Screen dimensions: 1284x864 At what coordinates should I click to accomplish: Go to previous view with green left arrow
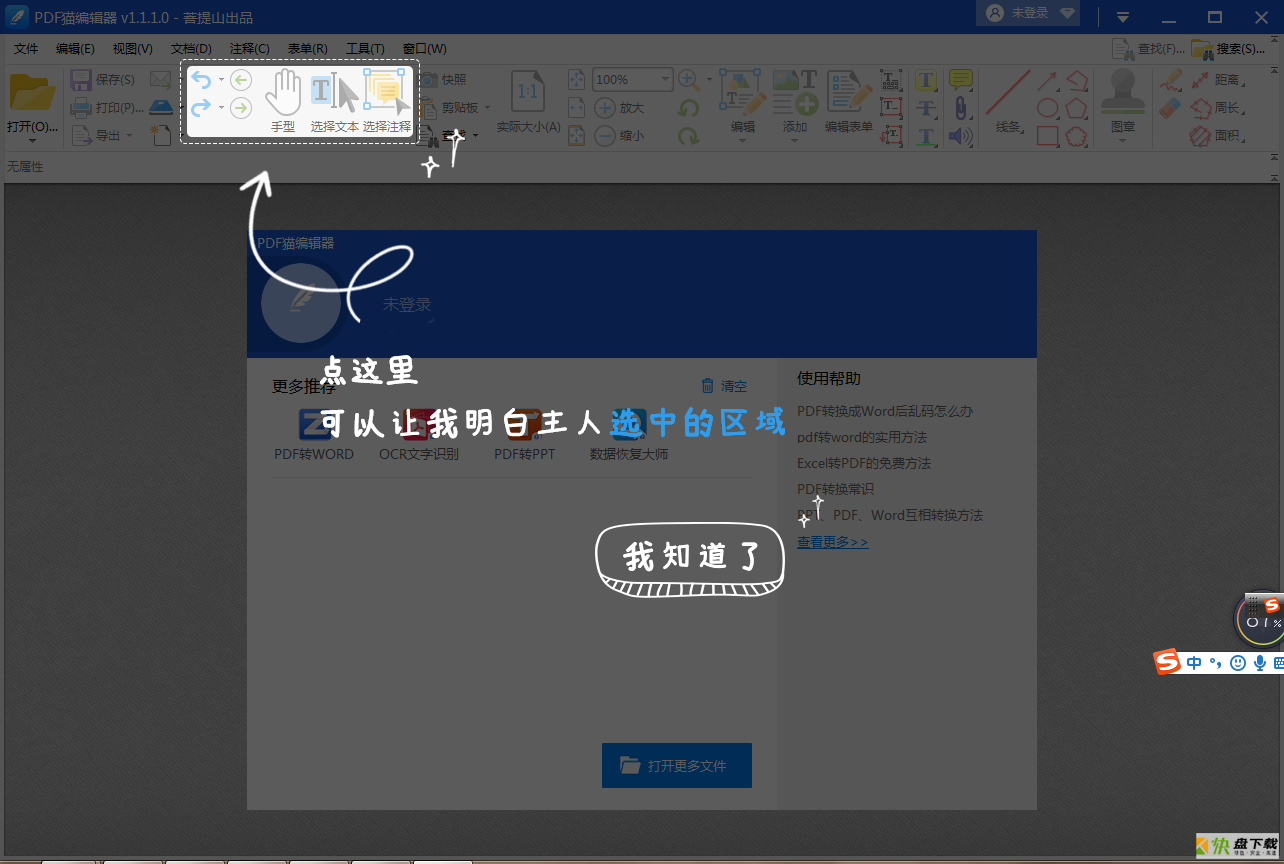(x=241, y=80)
